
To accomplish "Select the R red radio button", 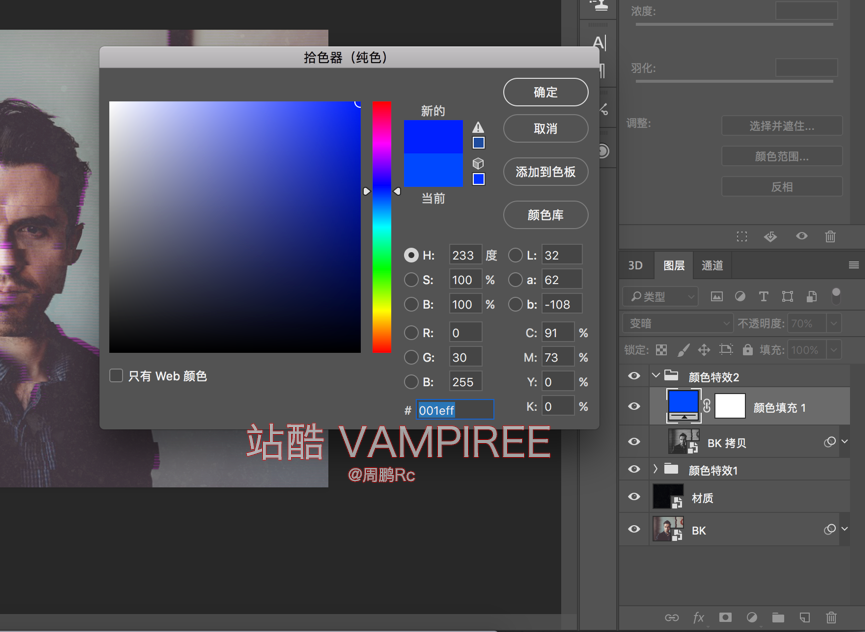I will tap(411, 333).
